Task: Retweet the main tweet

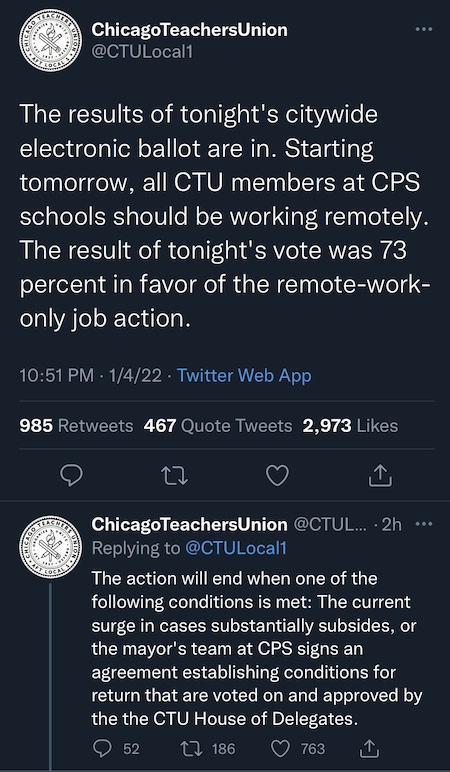Action: coord(175,476)
